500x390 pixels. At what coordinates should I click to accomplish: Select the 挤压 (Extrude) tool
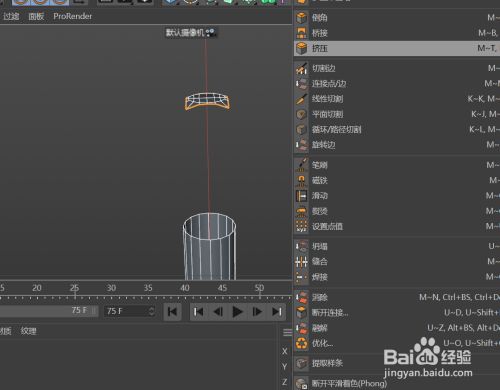coord(397,48)
